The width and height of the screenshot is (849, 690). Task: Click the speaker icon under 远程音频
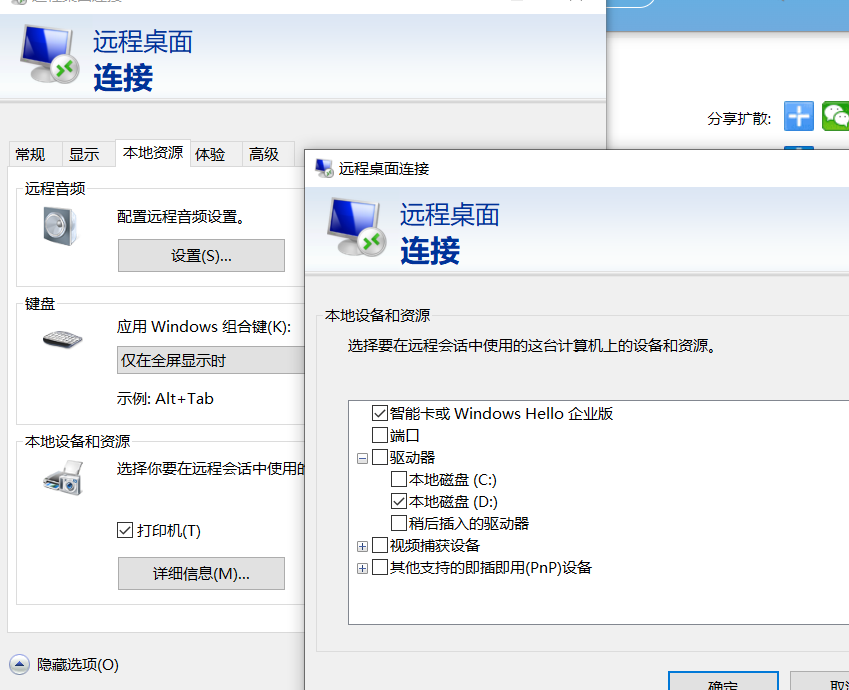[61, 226]
